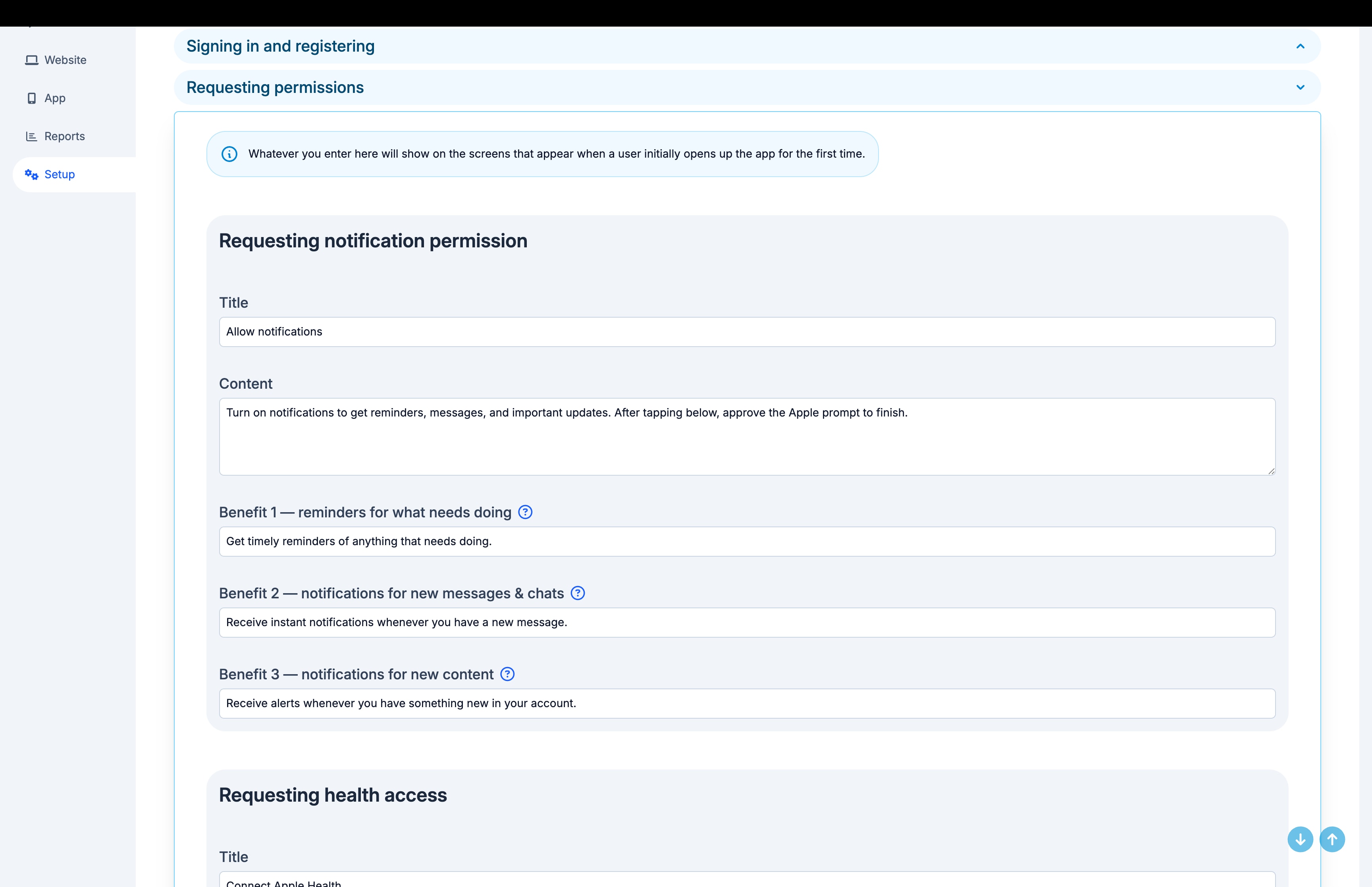Click the Allow notifications title field

[x=747, y=332]
